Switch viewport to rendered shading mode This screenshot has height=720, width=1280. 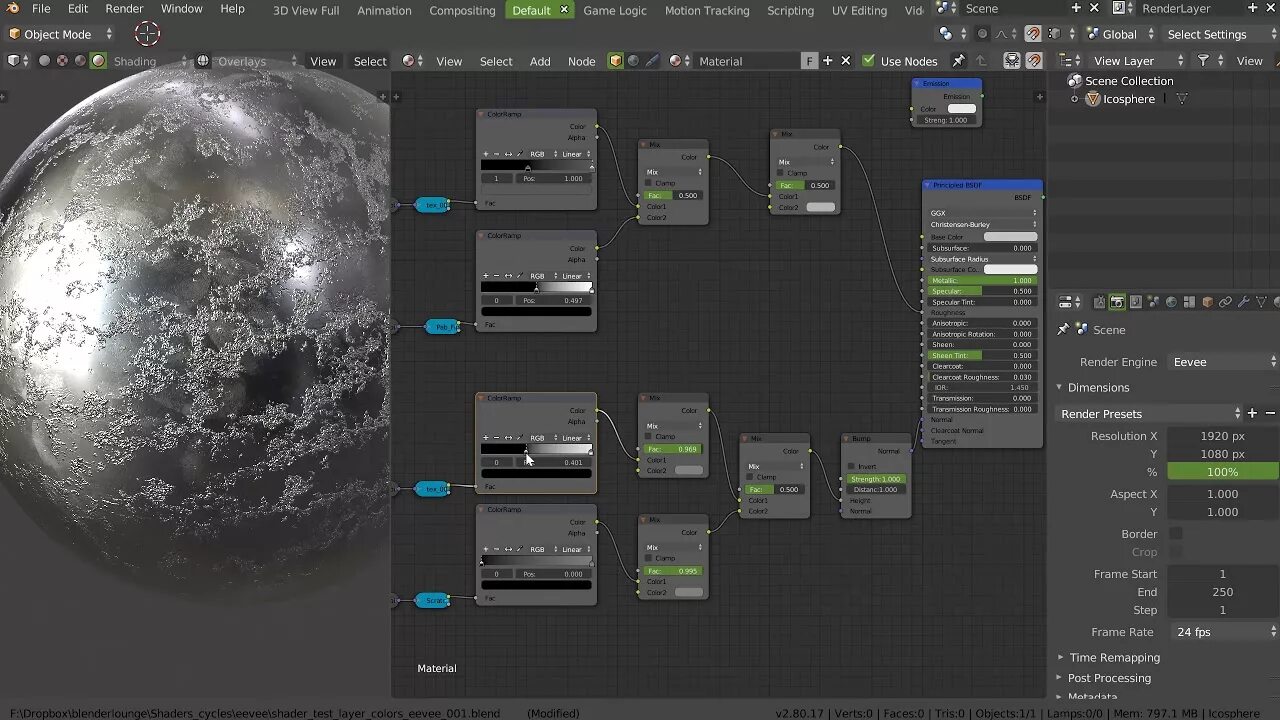(98, 61)
